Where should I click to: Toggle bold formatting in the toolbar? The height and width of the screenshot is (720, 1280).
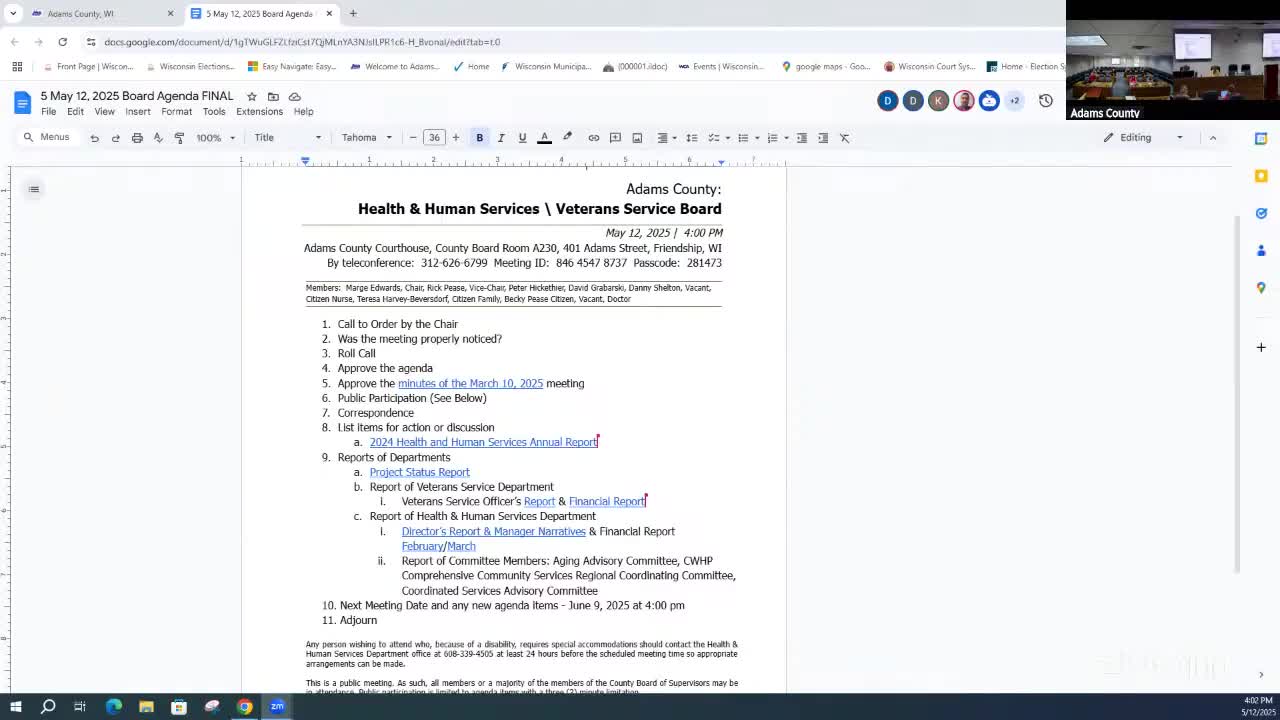[x=479, y=138]
